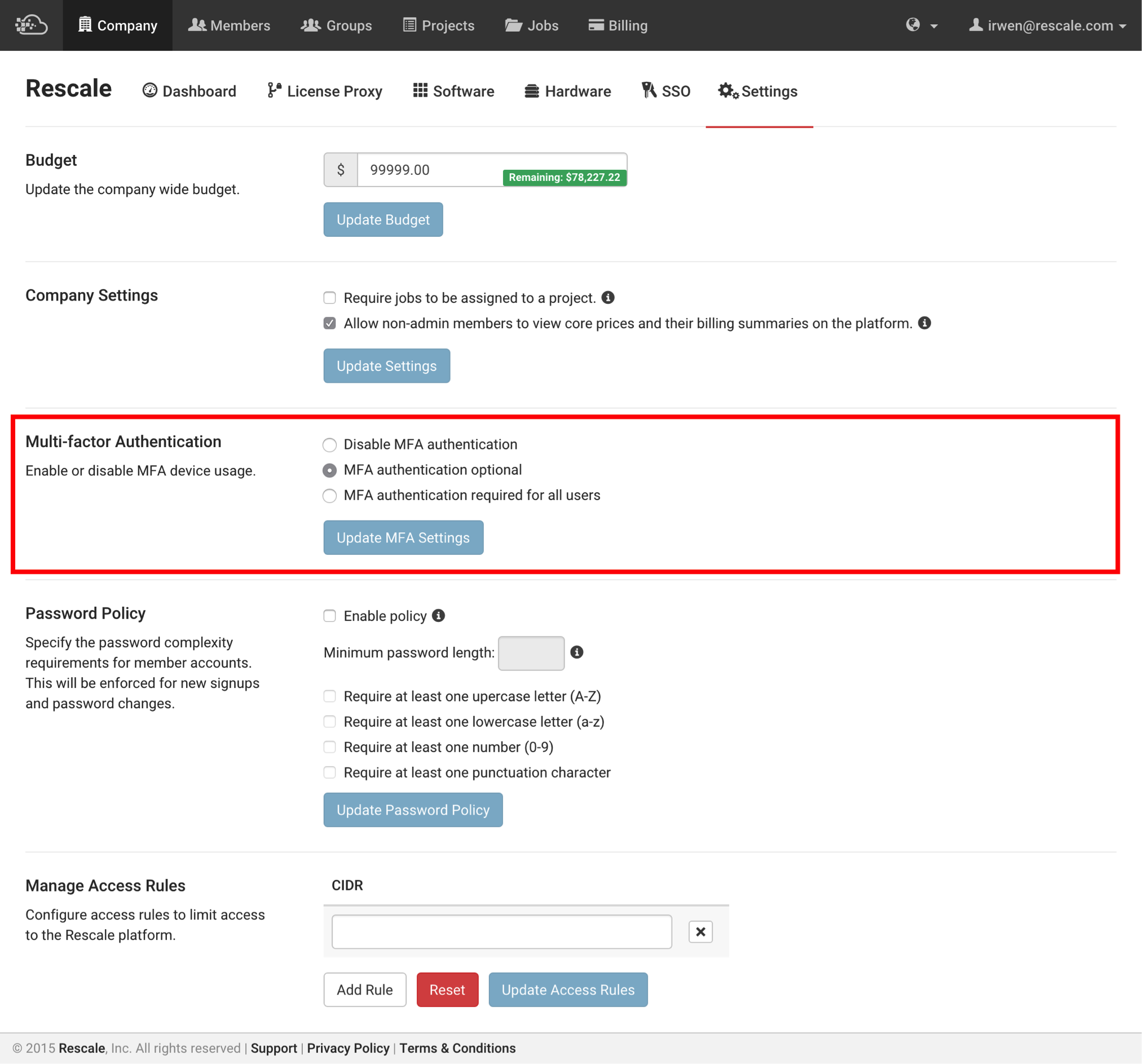
Task: Switch to the Hardware tab
Action: (567, 91)
